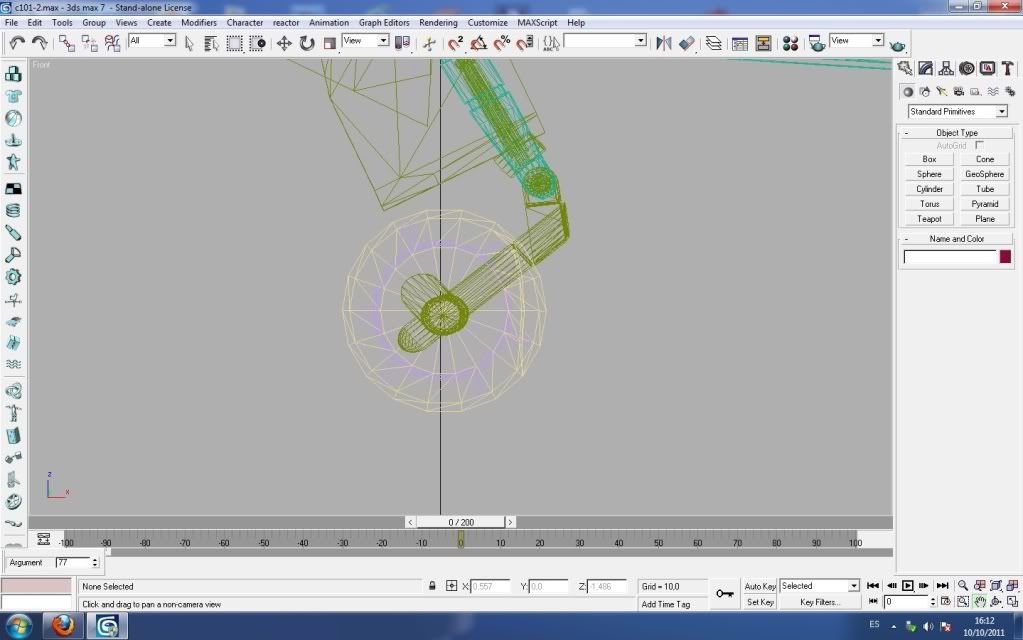Select the Rotate tool

pyautogui.click(x=307, y=43)
